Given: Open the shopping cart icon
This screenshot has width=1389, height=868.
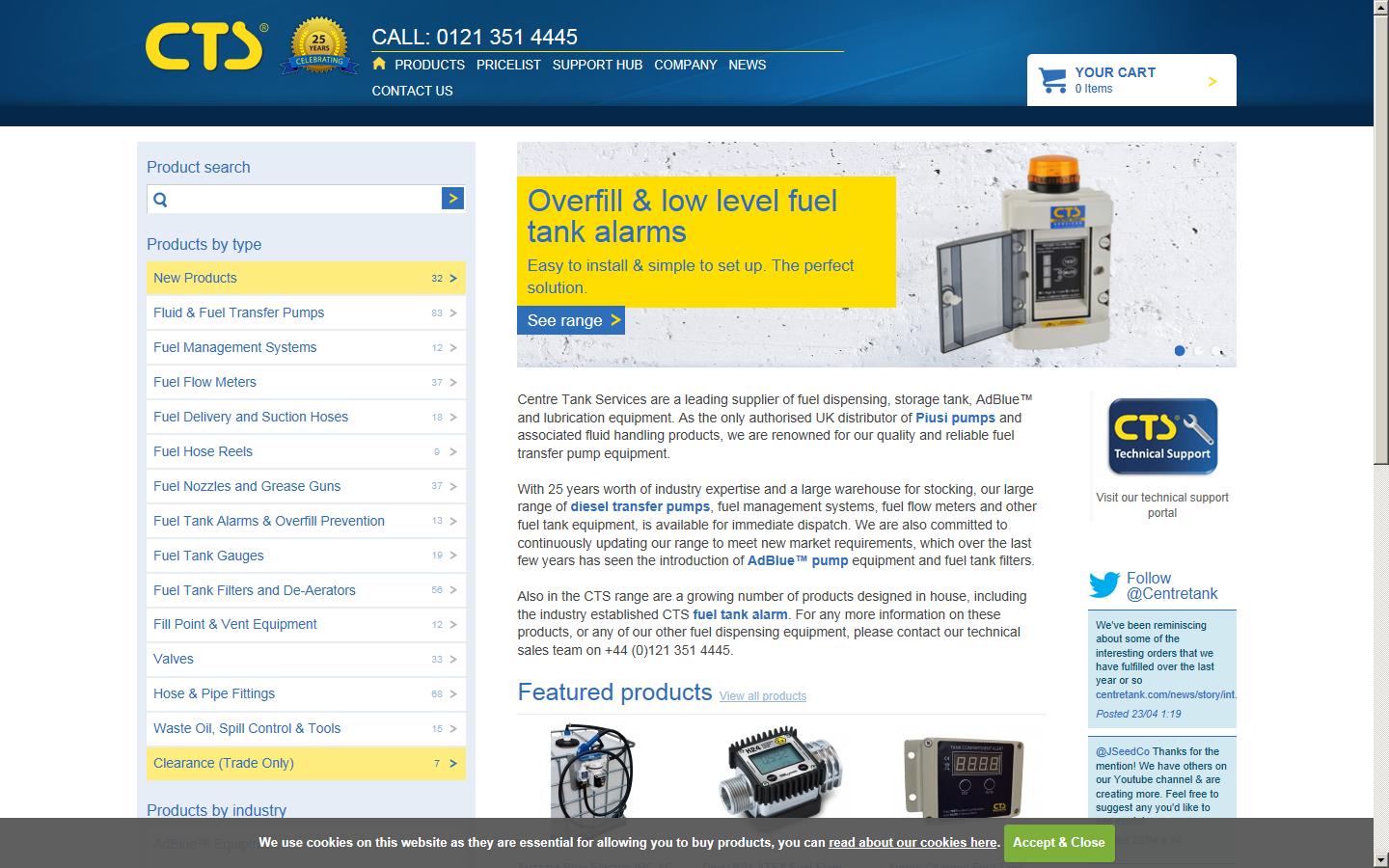Looking at the screenshot, I should coord(1051,80).
